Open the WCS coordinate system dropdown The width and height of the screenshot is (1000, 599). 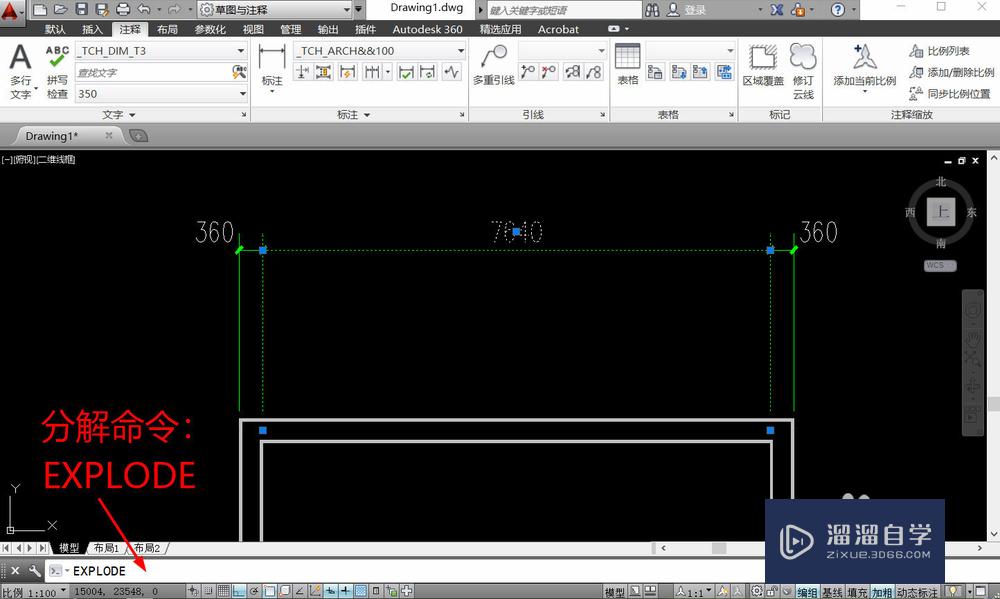(x=940, y=265)
